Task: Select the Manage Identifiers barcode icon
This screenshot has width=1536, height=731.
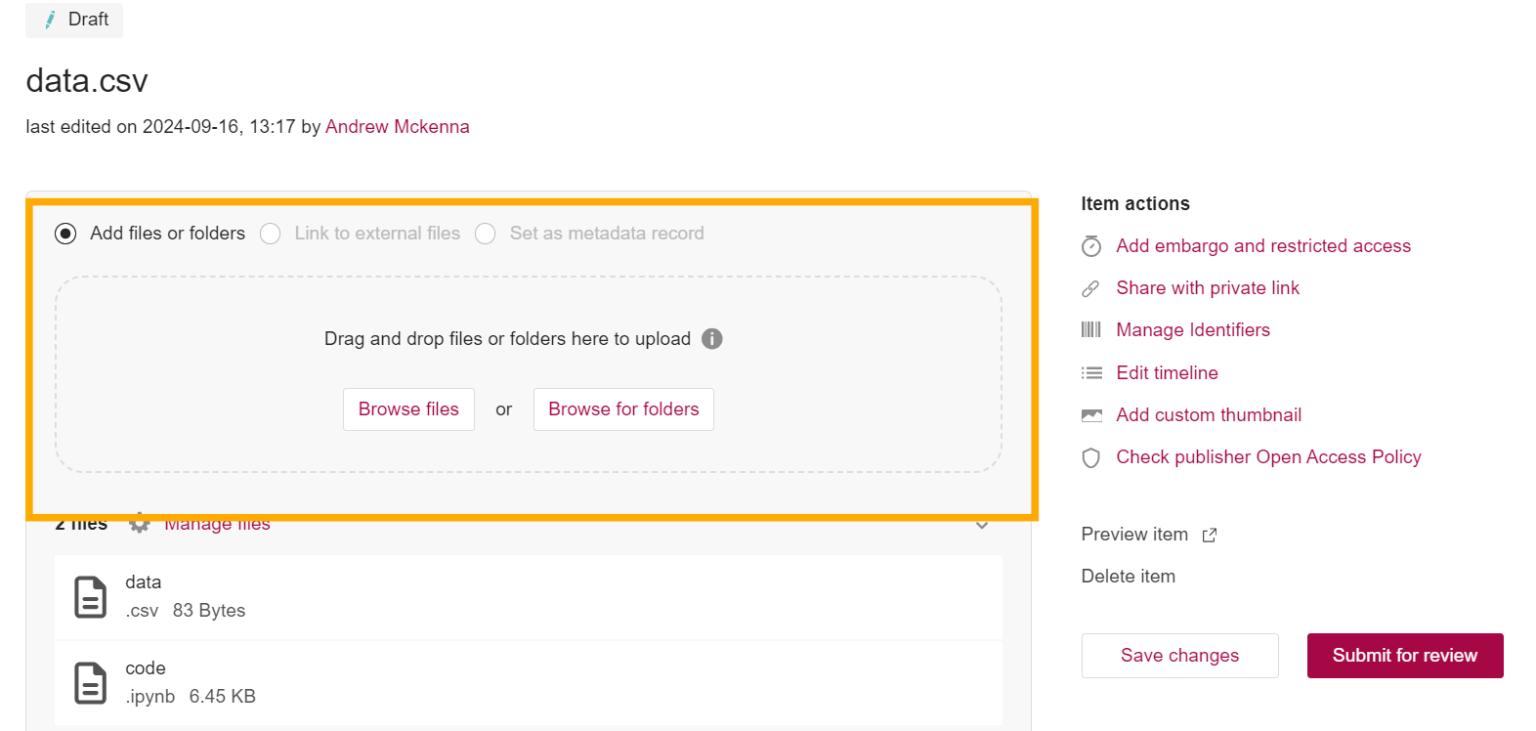Action: [1091, 330]
